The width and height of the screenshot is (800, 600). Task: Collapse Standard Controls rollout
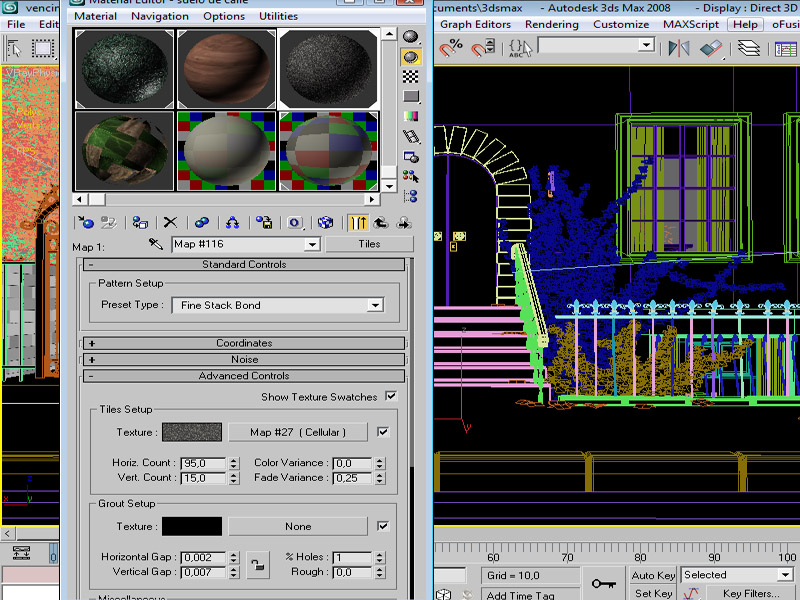click(x=244, y=264)
